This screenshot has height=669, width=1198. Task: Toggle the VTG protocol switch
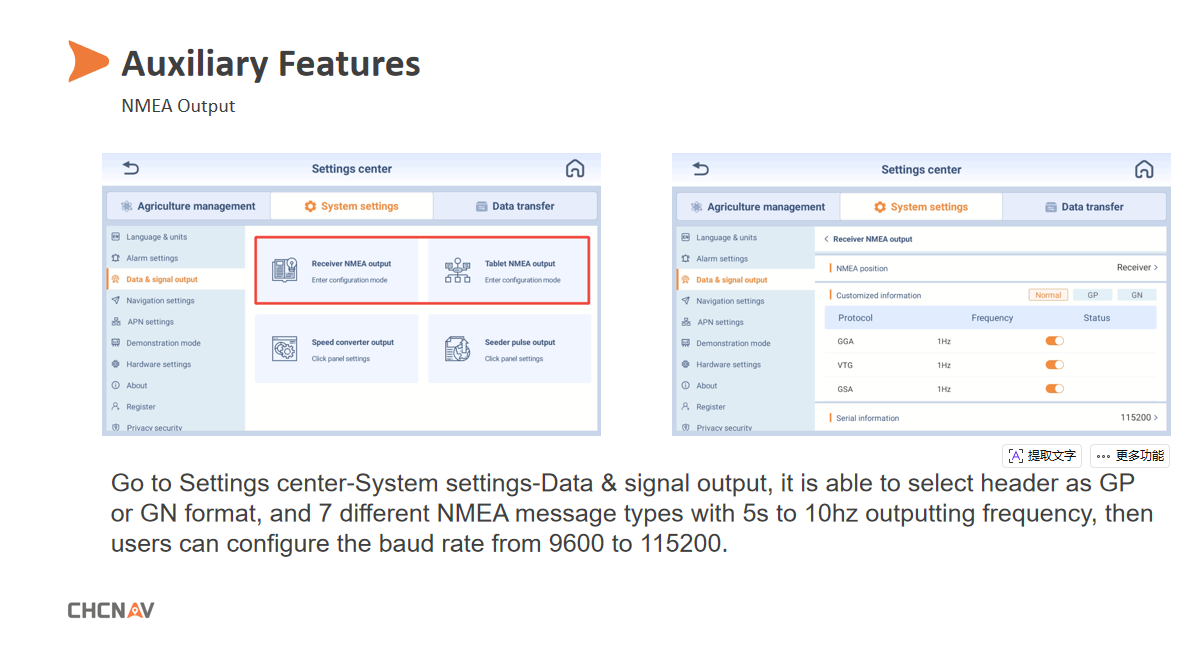point(1054,365)
